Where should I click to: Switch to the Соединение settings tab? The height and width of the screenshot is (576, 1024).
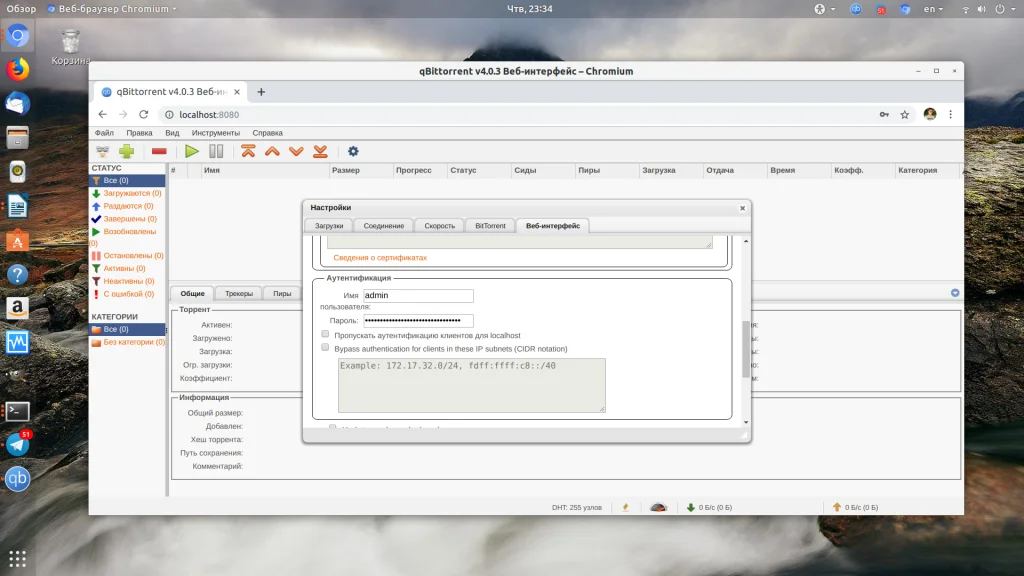tap(384, 226)
